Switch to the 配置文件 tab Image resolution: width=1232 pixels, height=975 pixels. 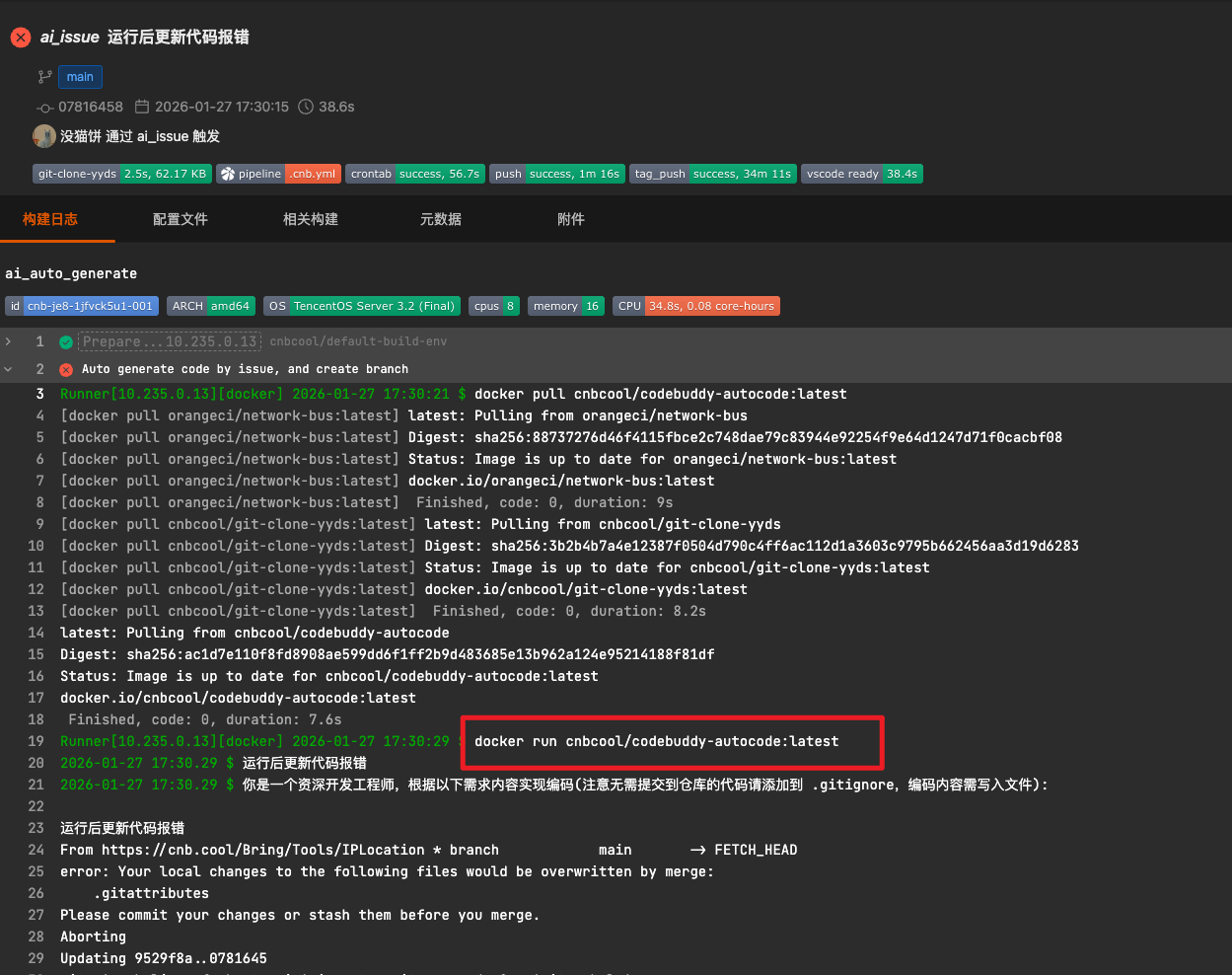181,219
